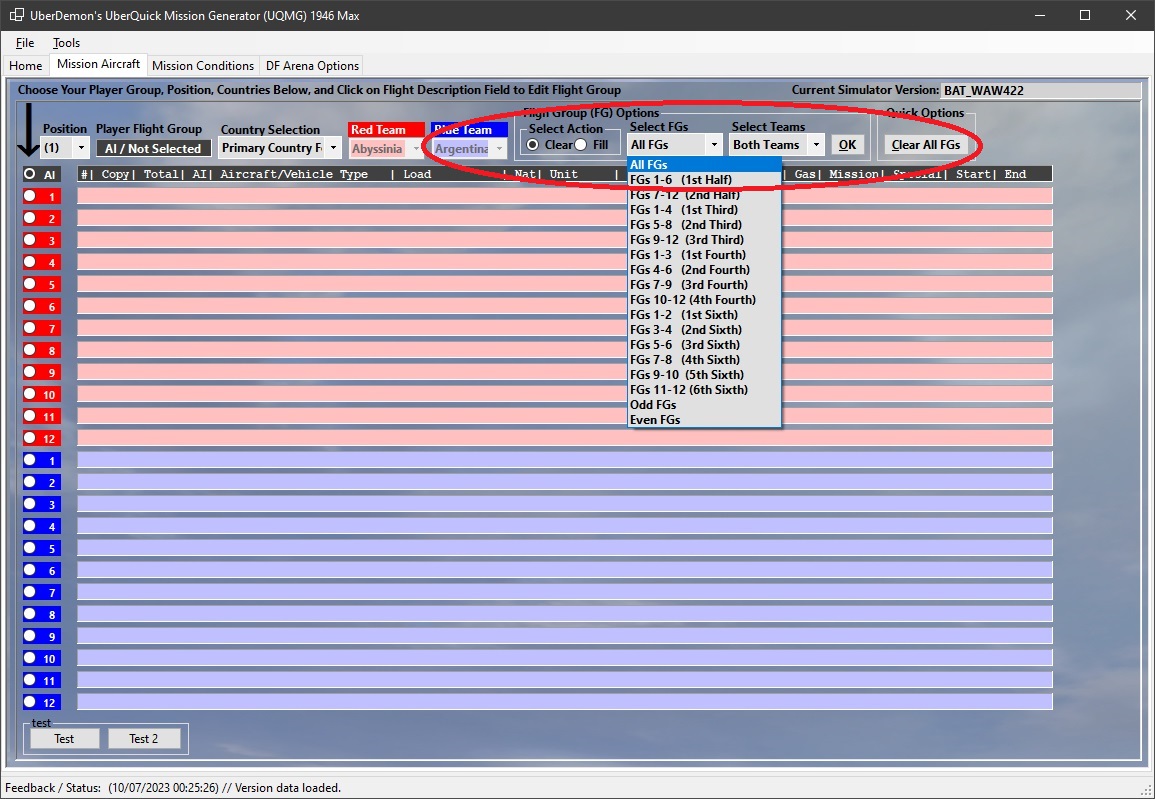Click the UQMG application icon in title bar
Image resolution: width=1155 pixels, height=799 pixels.
[x=16, y=15]
